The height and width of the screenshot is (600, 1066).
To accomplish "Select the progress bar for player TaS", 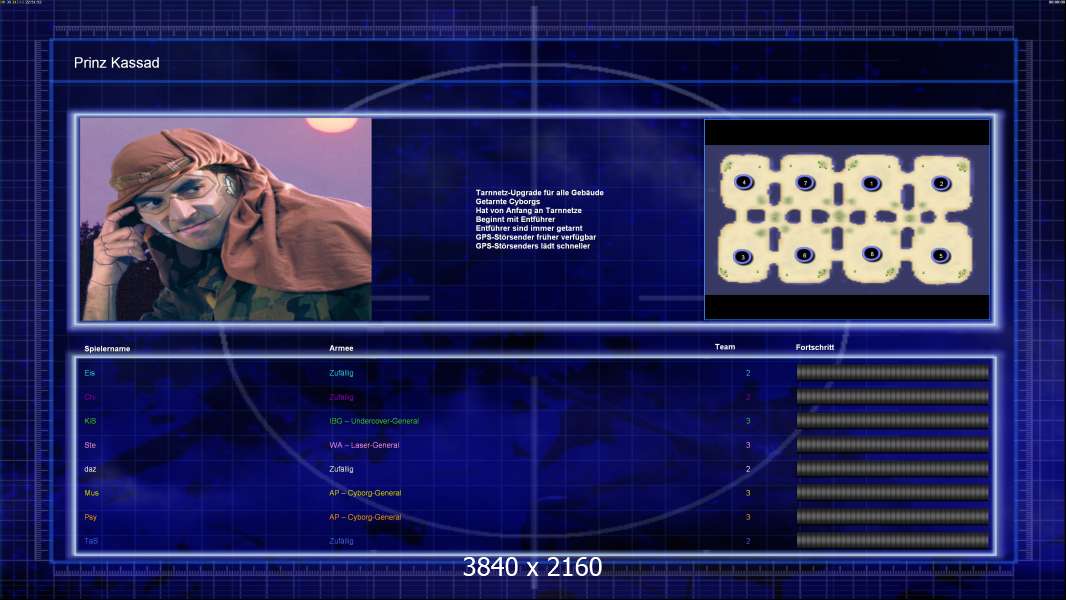I will [893, 541].
